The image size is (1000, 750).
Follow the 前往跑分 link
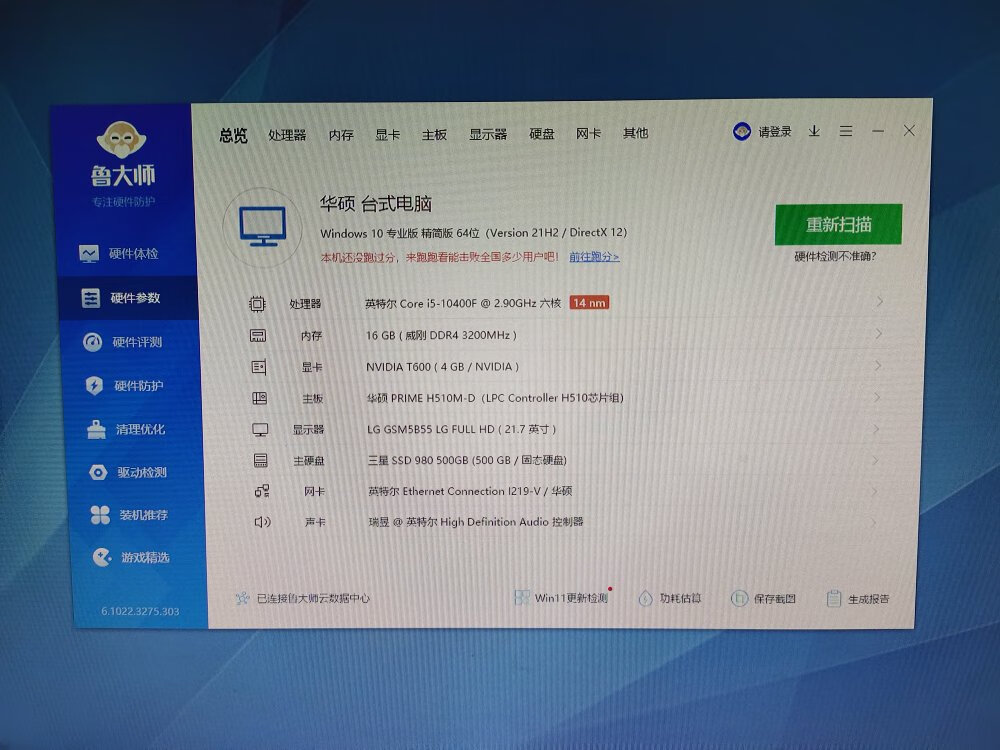tap(594, 257)
